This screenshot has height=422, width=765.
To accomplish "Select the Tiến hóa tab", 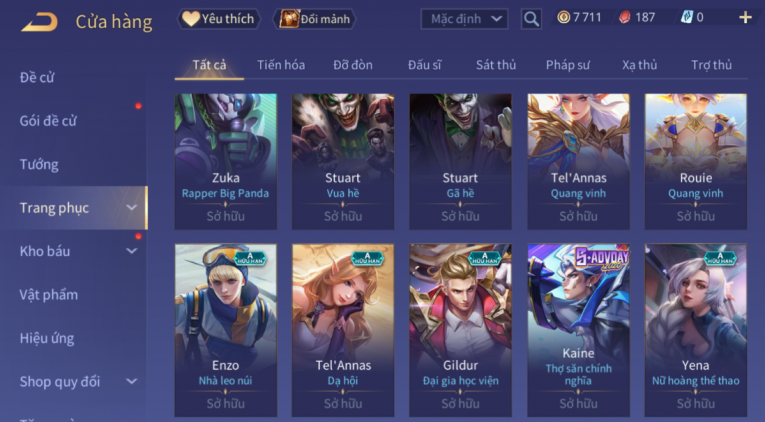I will [281, 65].
